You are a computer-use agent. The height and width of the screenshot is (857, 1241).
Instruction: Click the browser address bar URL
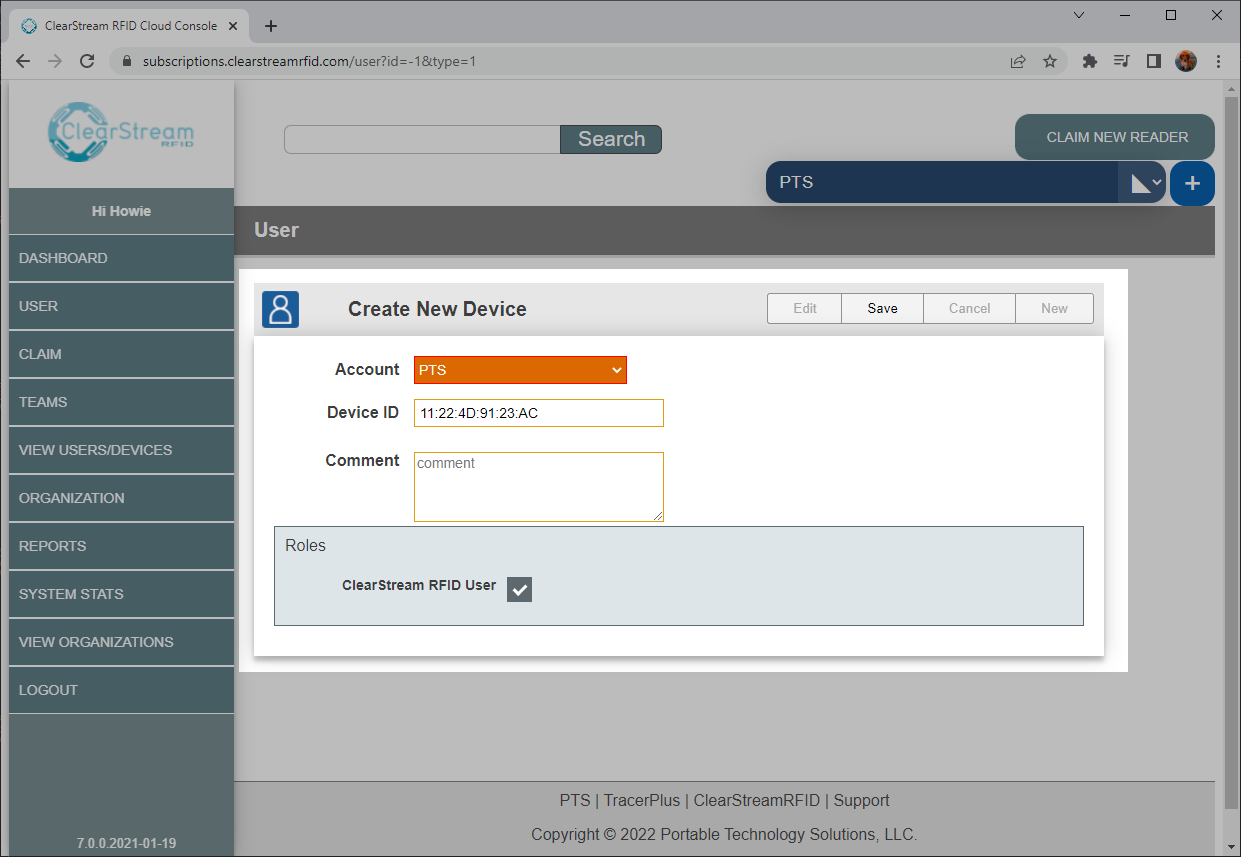[309, 61]
